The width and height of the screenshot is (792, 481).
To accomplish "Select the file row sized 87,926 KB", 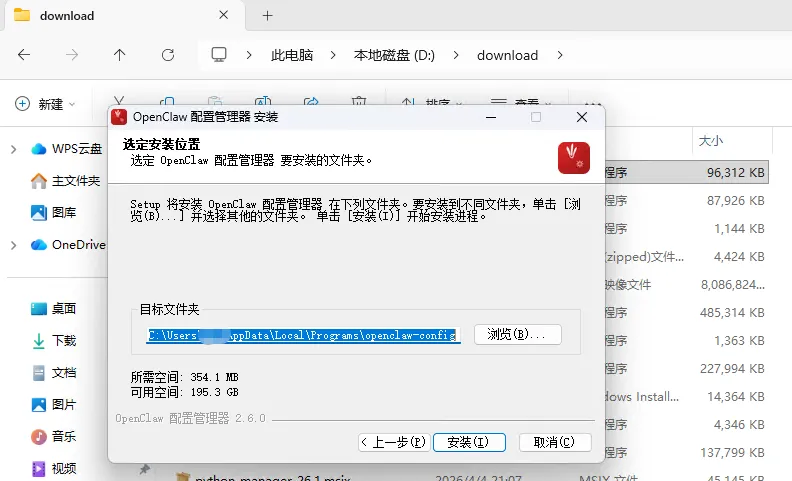I will 687,201.
